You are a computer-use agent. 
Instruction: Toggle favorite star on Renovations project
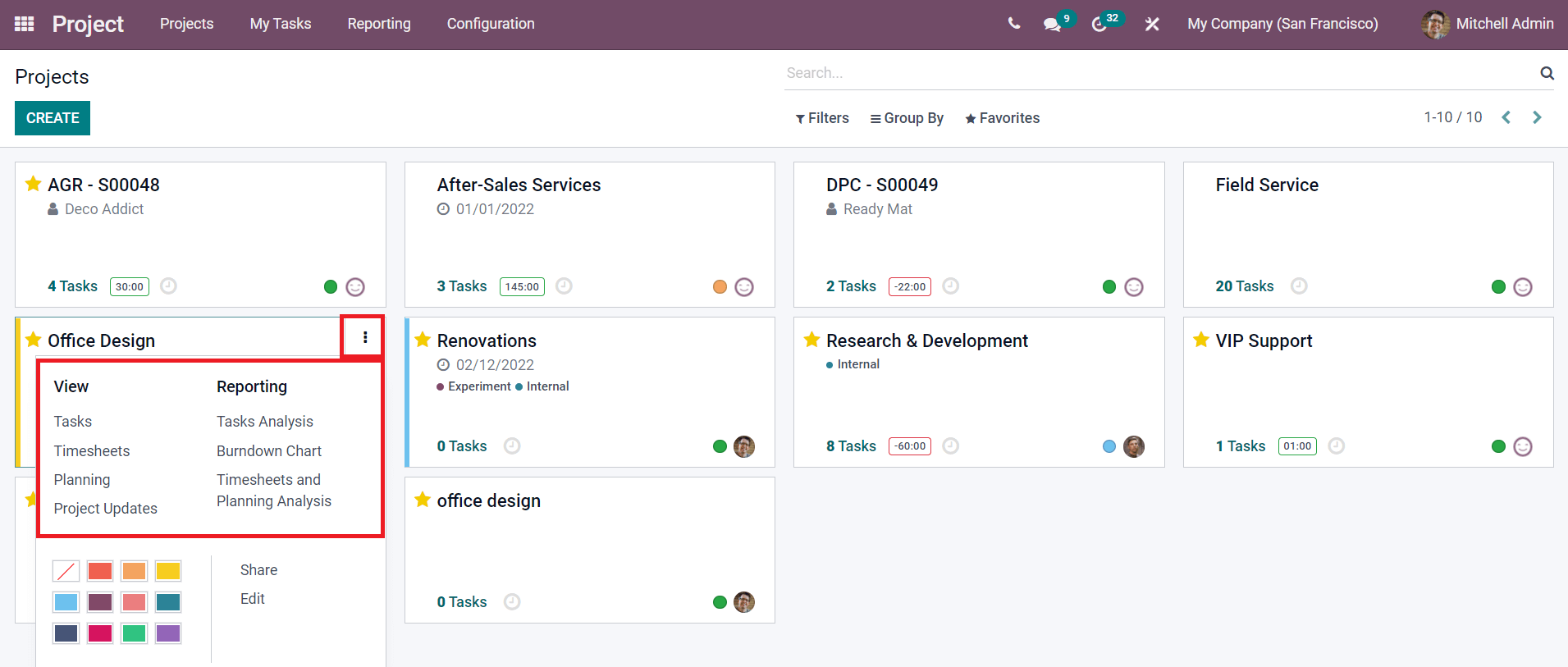click(x=423, y=340)
